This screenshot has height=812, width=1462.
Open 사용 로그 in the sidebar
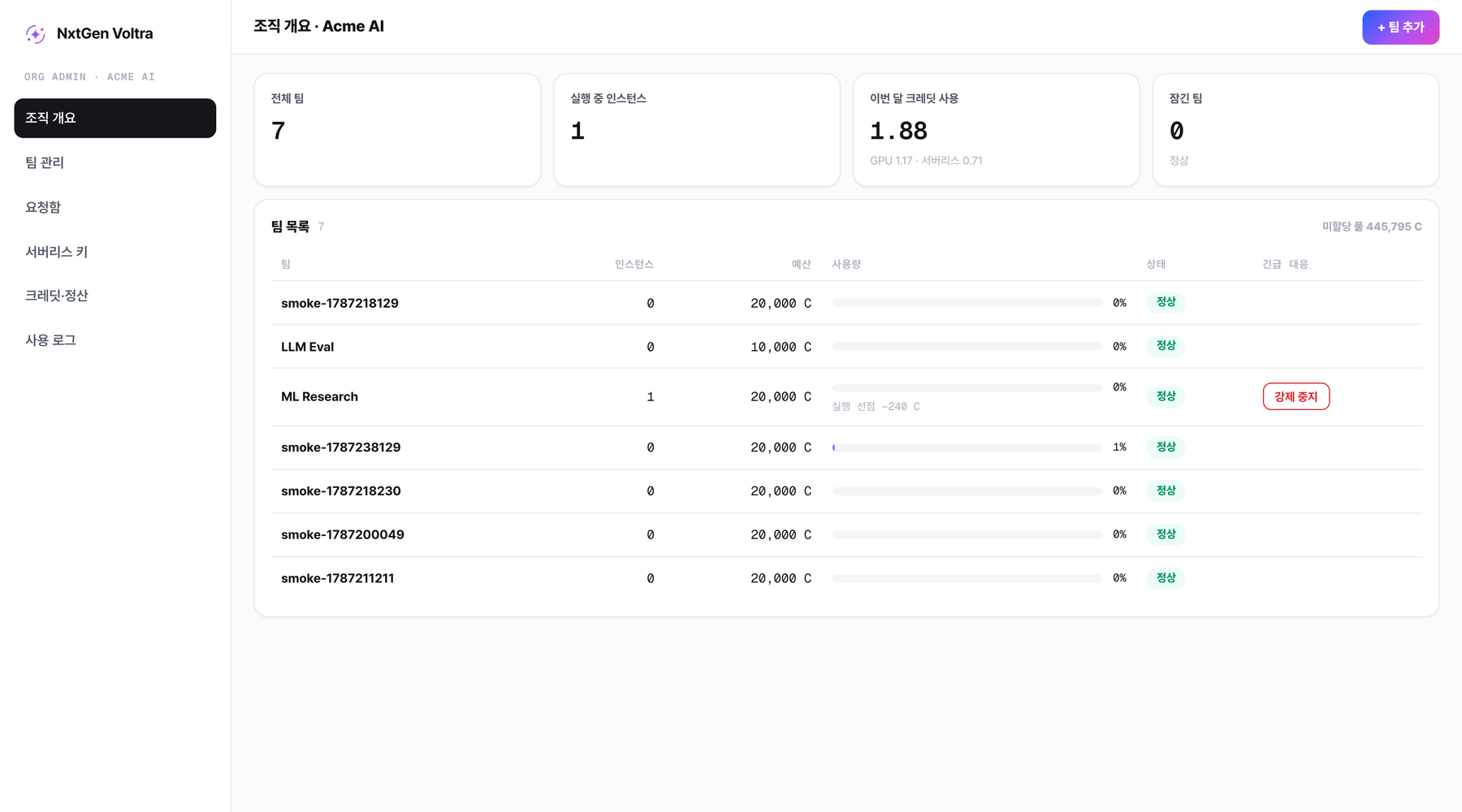115,340
